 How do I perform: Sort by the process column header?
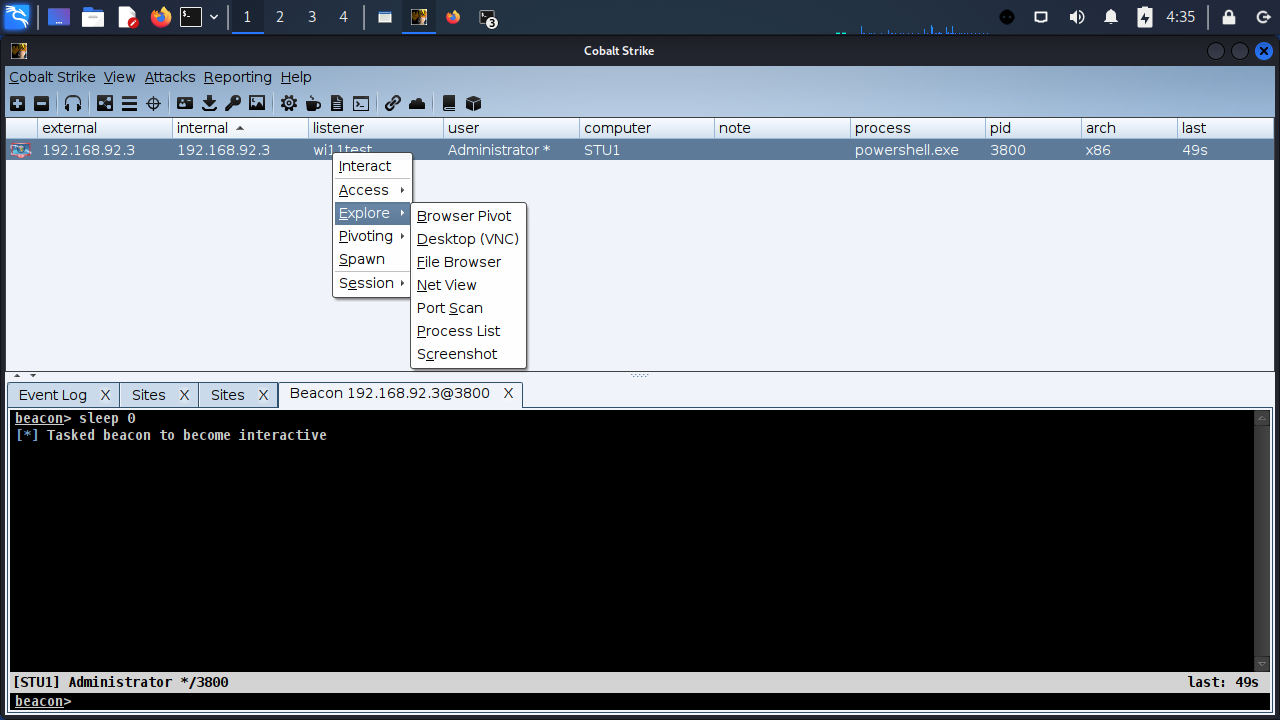coord(918,128)
